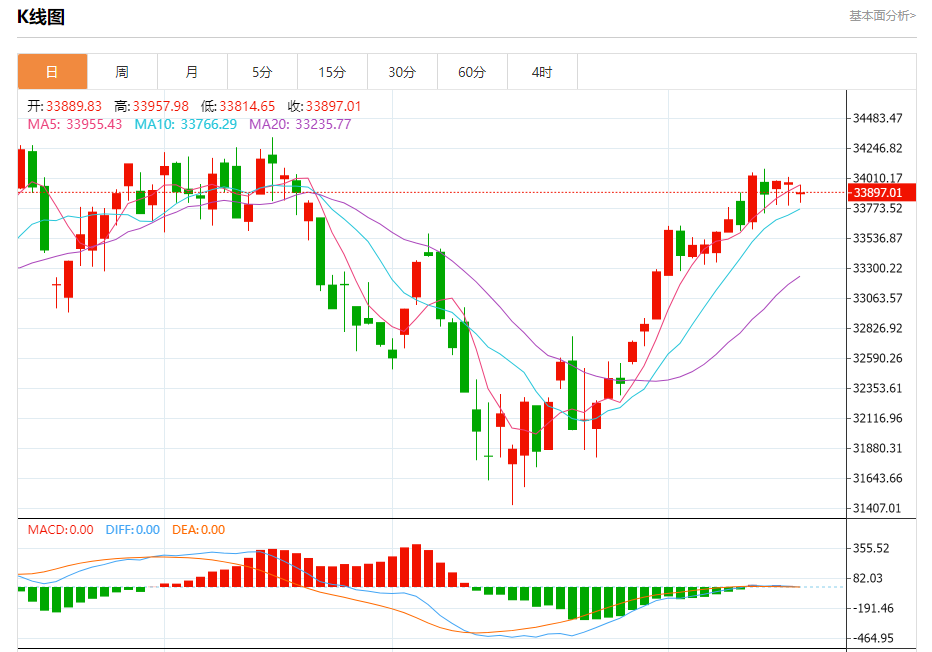This screenshot has height=652, width=932.
Task: Open the 5分 interval tab
Action: (262, 72)
